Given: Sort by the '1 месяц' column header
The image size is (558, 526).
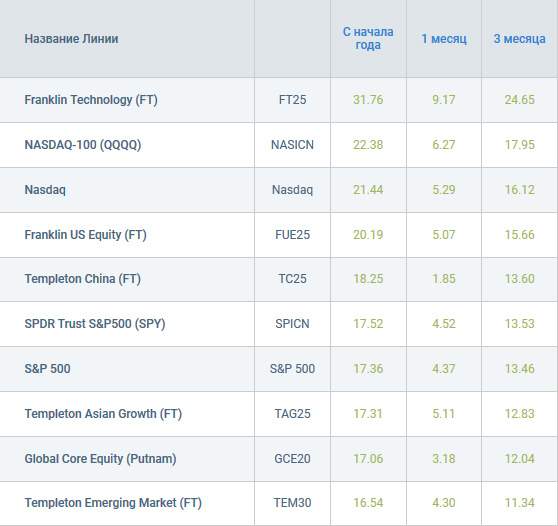Looking at the screenshot, I should pos(444,38).
